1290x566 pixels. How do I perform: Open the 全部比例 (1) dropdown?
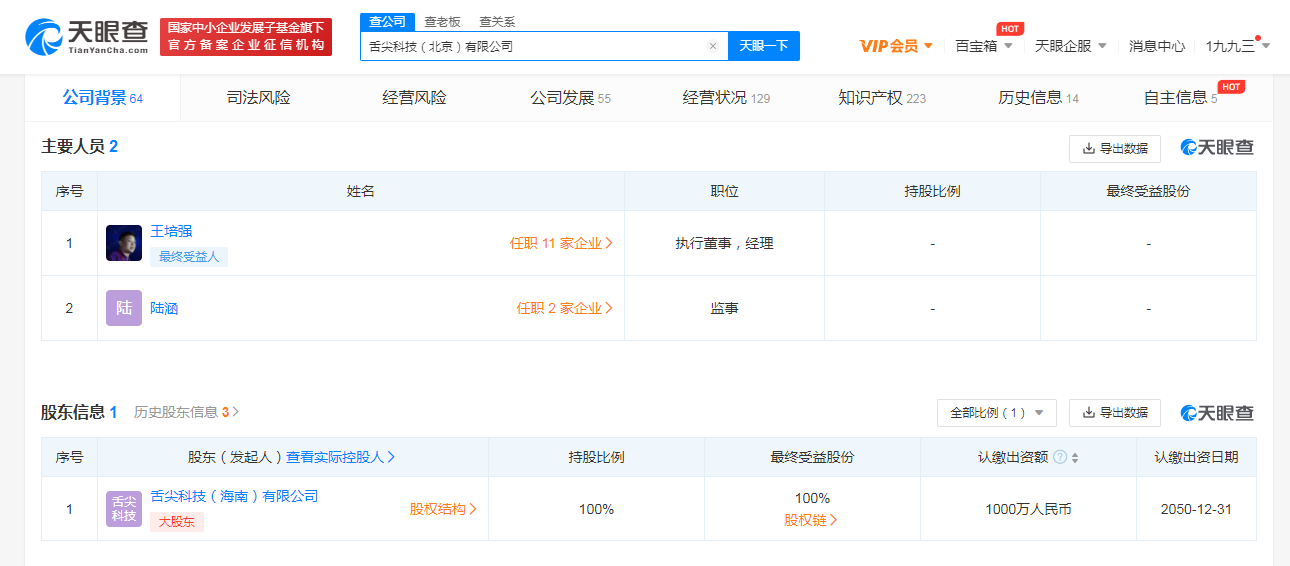pos(996,412)
